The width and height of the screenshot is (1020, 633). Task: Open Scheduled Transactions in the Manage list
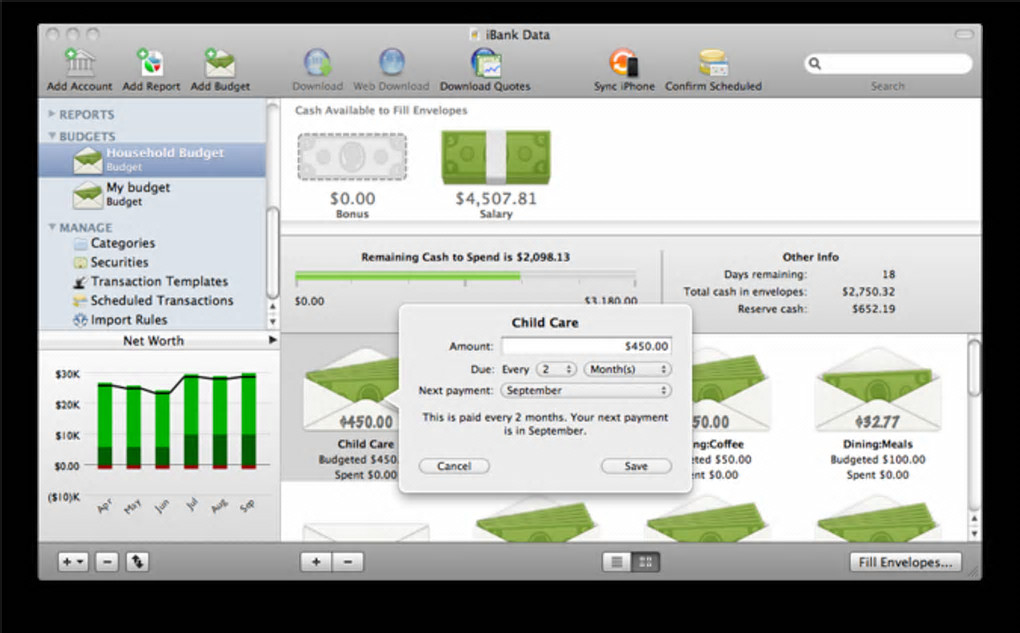pos(161,301)
